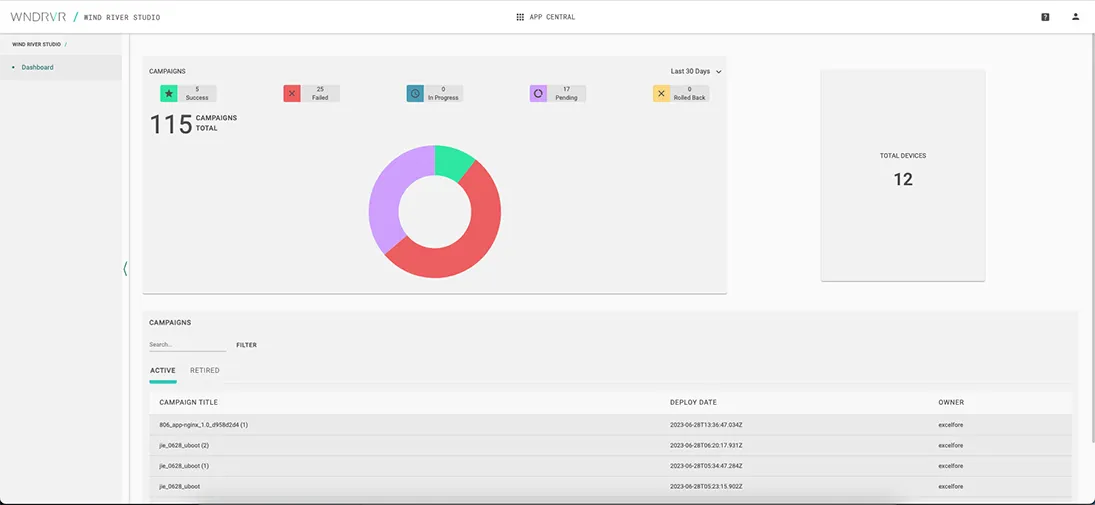The height and width of the screenshot is (505, 1095).
Task: Open campaign jie_0628_uboot (1)
Action: click(x=184, y=465)
